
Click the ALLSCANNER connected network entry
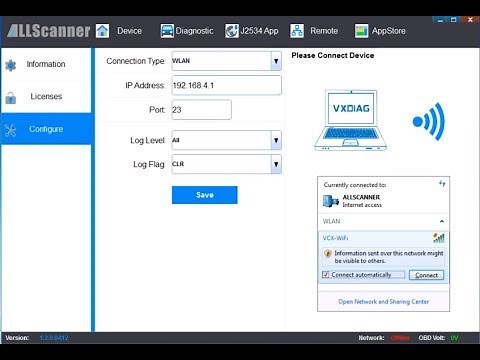pyautogui.click(x=383, y=201)
